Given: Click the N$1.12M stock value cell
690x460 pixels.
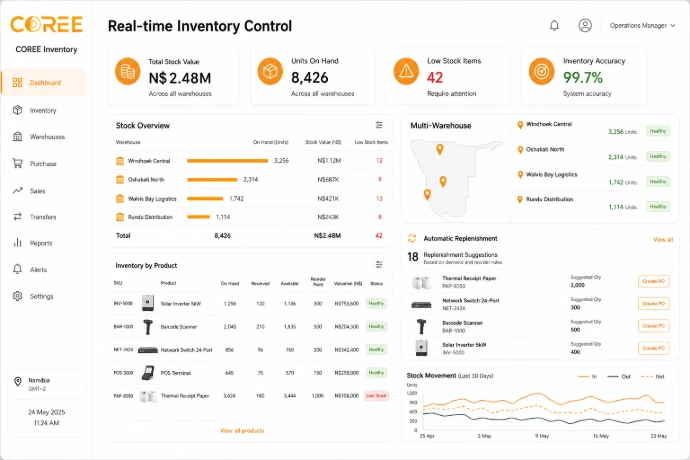Looking at the screenshot, I should tap(329, 161).
